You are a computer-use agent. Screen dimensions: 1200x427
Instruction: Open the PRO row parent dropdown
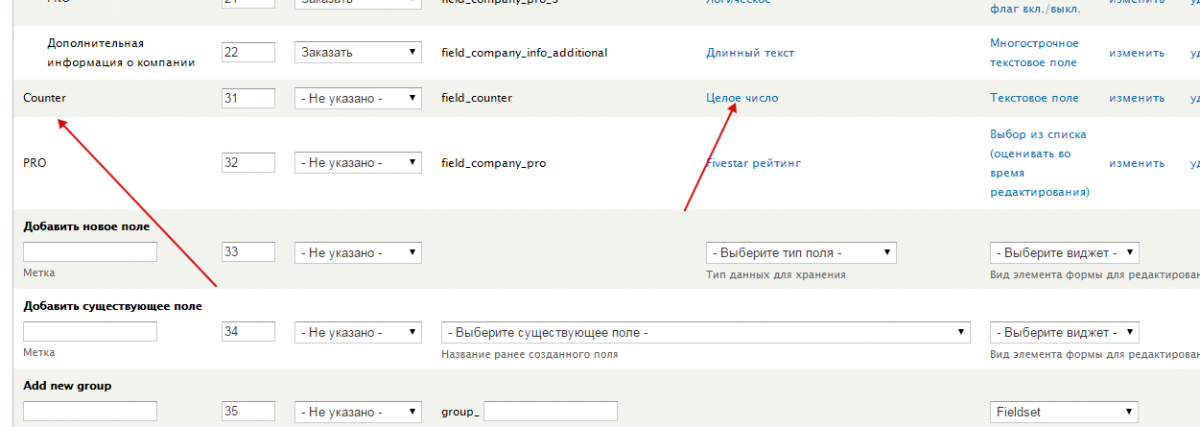(x=358, y=162)
